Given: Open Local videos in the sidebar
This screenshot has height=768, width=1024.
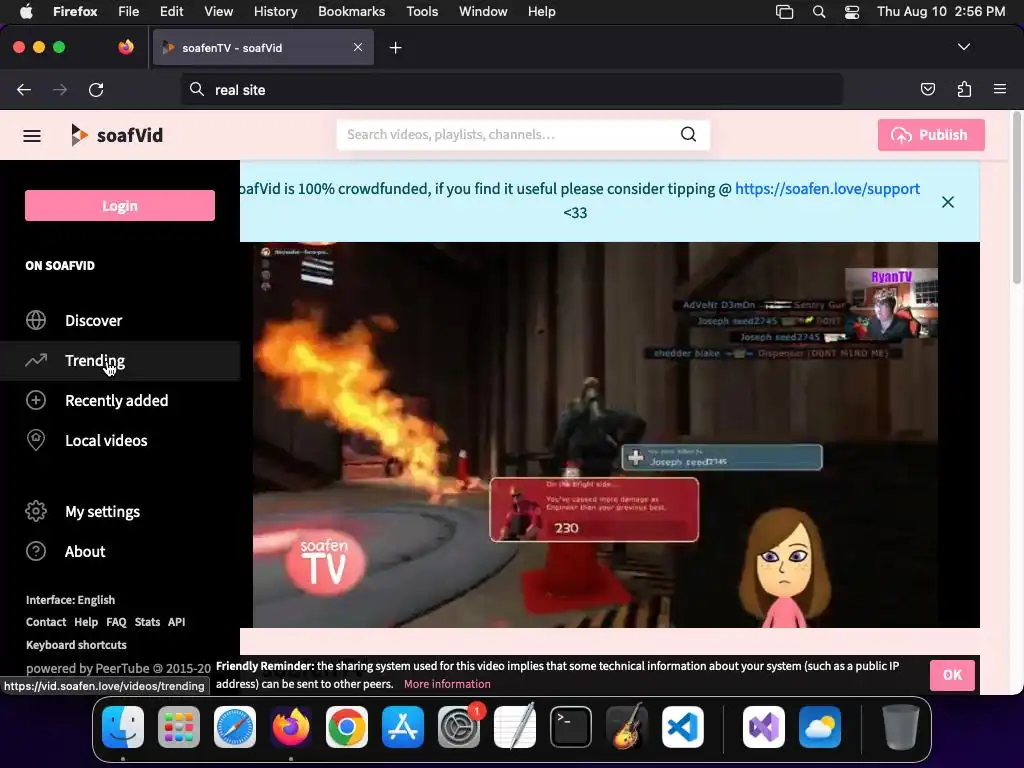Looking at the screenshot, I should coord(120,440).
